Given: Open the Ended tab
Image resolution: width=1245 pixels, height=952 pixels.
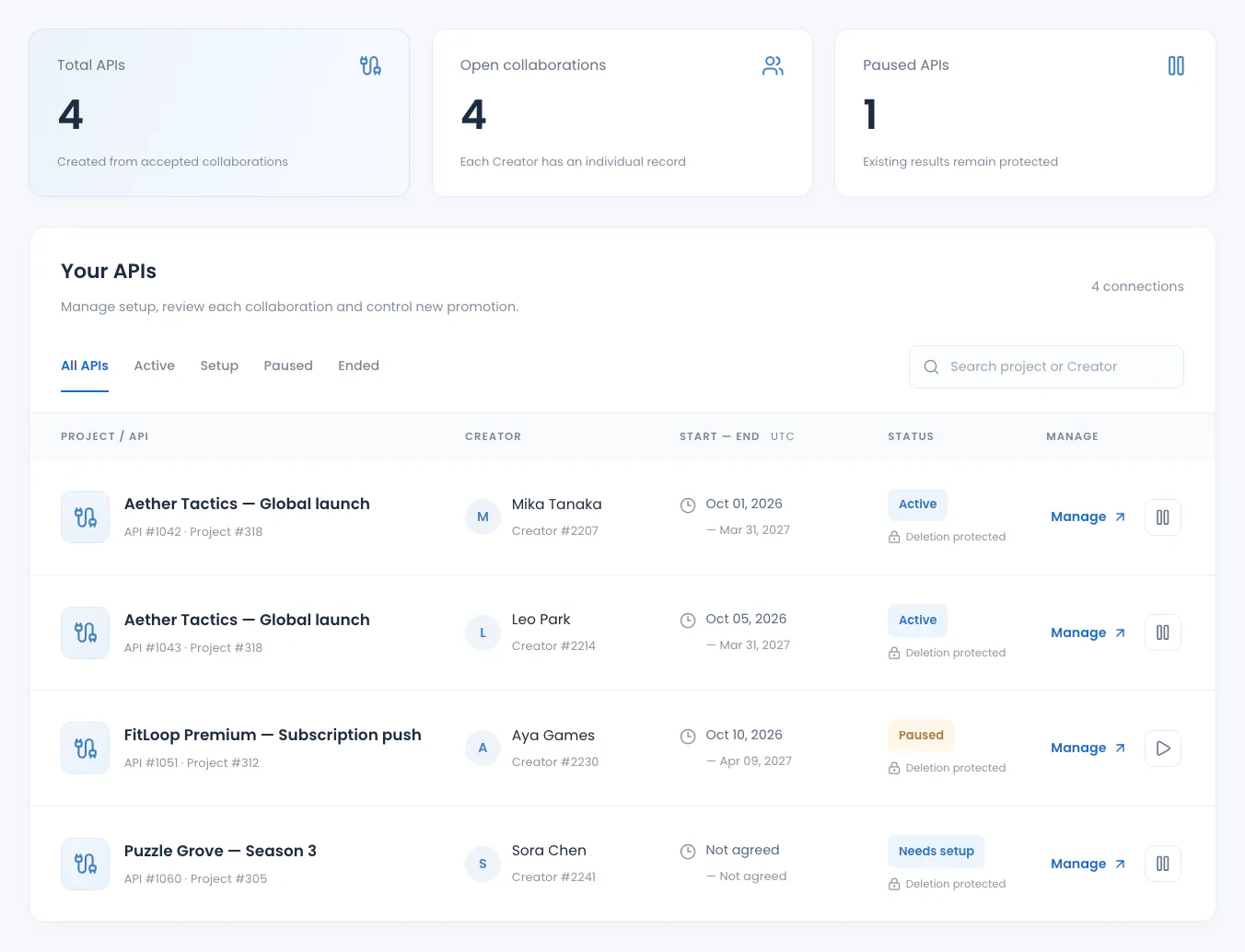Looking at the screenshot, I should (358, 366).
